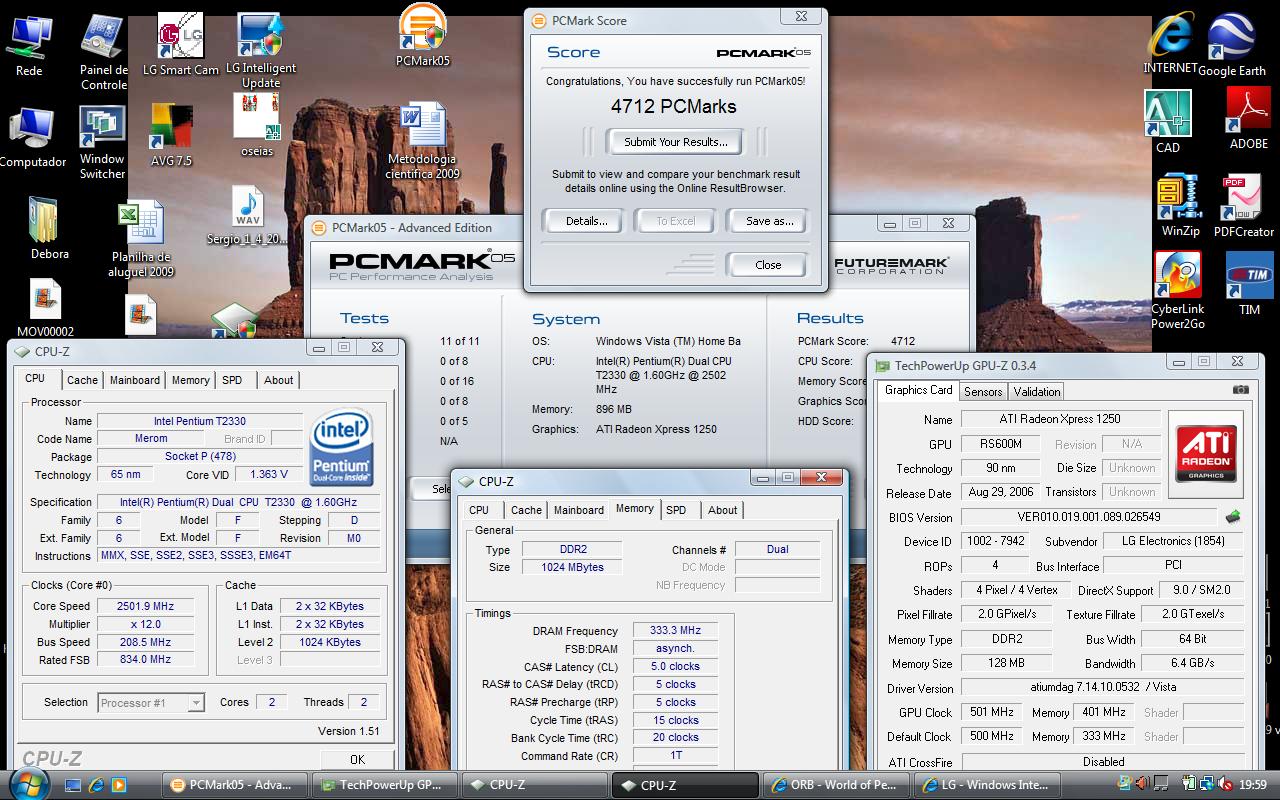This screenshot has width=1280, height=800.
Task: Click the Windows Start orb
Action: [x=28, y=783]
